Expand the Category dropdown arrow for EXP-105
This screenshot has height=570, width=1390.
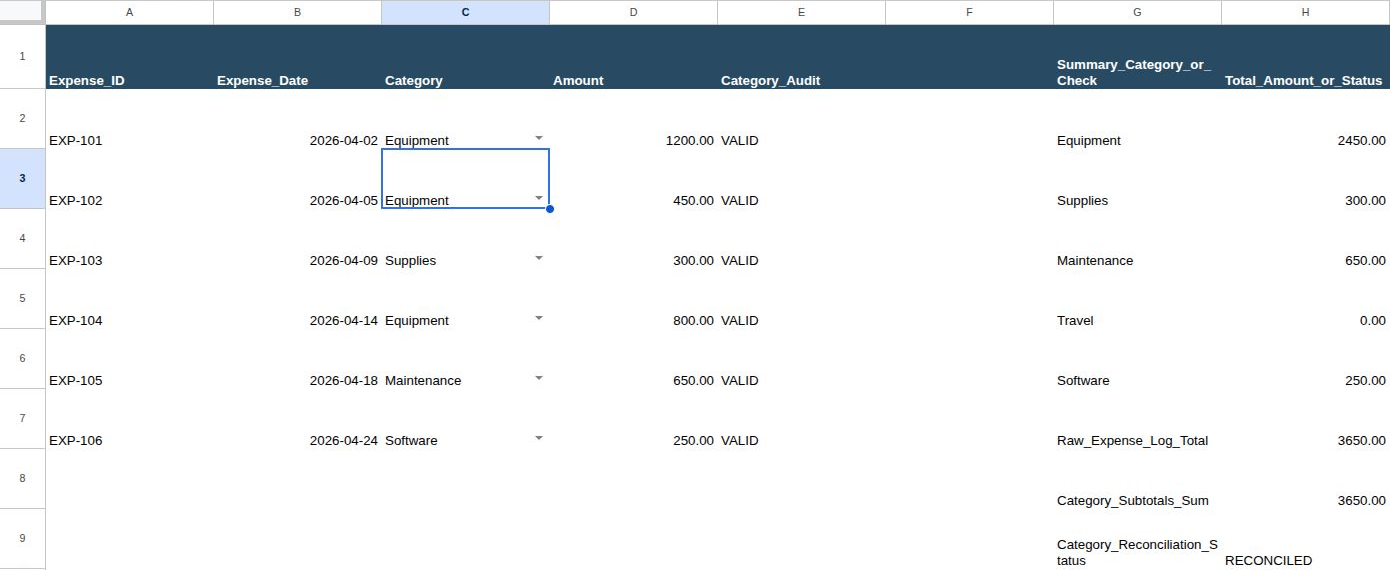pos(538,377)
